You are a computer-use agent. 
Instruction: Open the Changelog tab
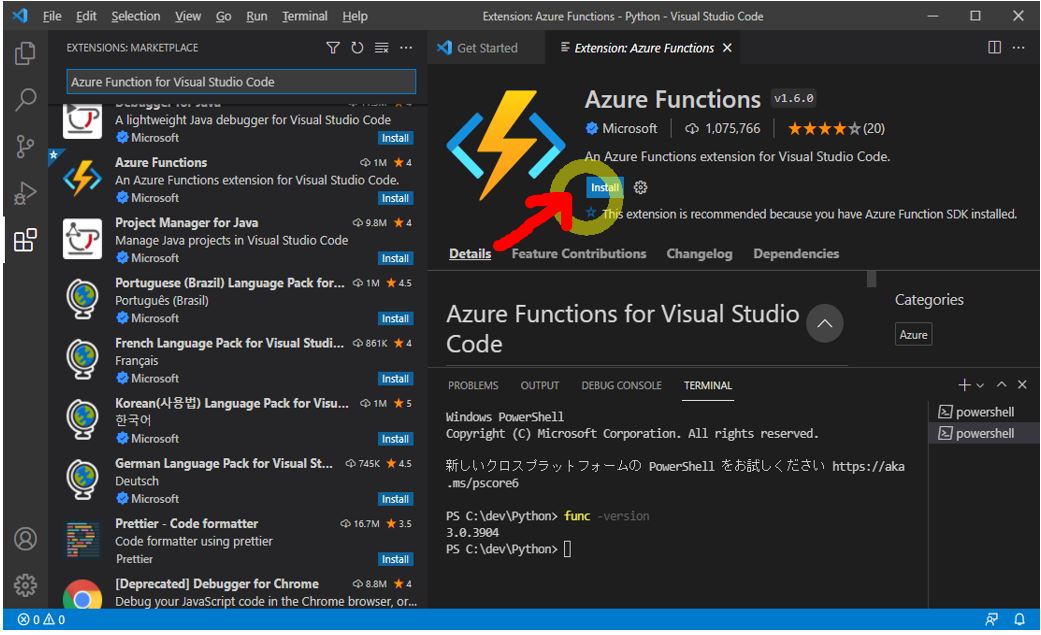click(699, 253)
